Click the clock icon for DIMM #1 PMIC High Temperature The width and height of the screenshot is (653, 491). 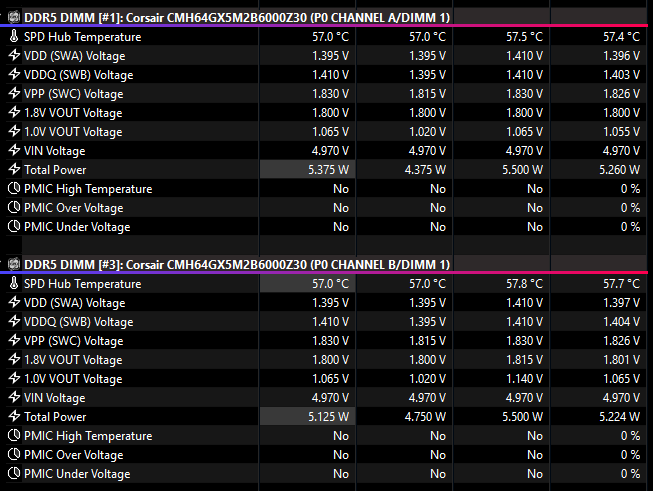[14, 188]
